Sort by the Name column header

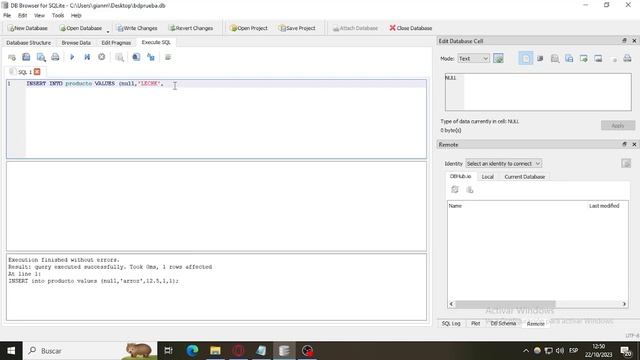455,206
